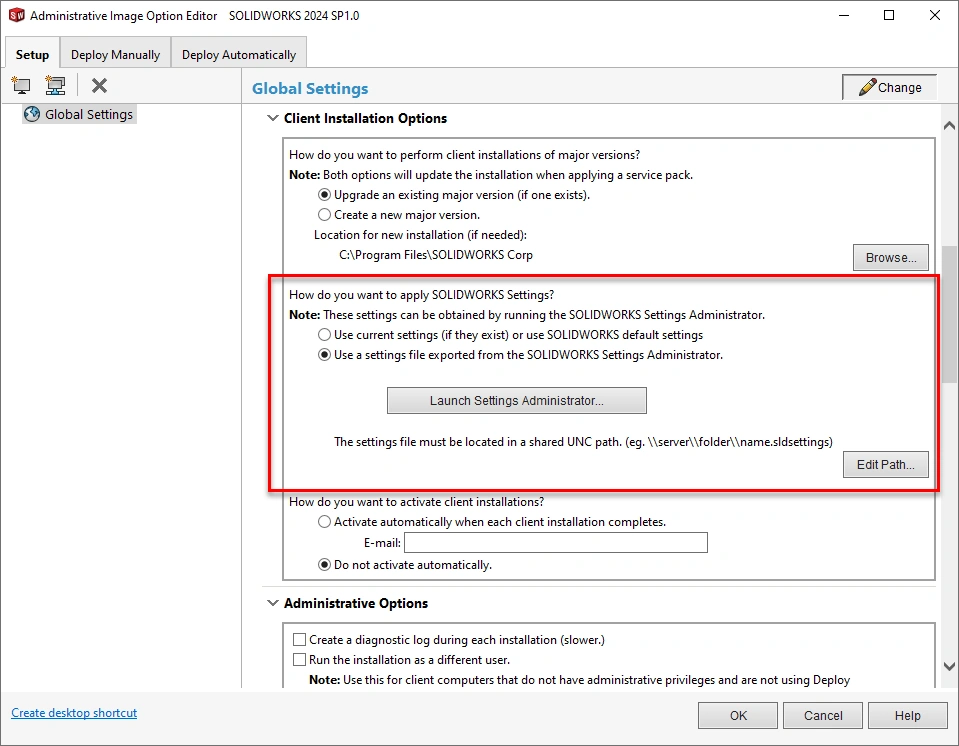
Task: Click the Add Group icon
Action: click(x=55, y=86)
